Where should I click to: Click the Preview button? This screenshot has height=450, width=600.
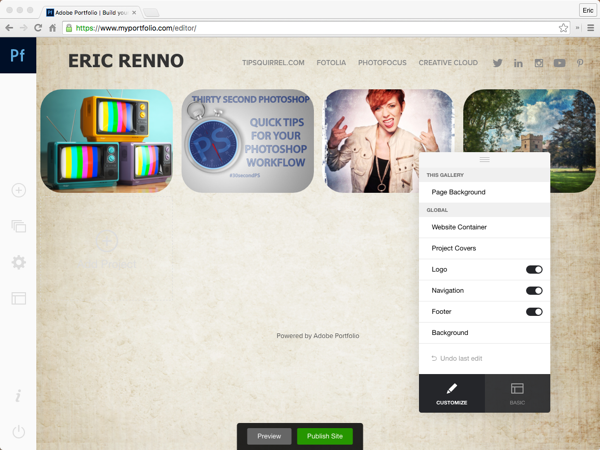269,436
